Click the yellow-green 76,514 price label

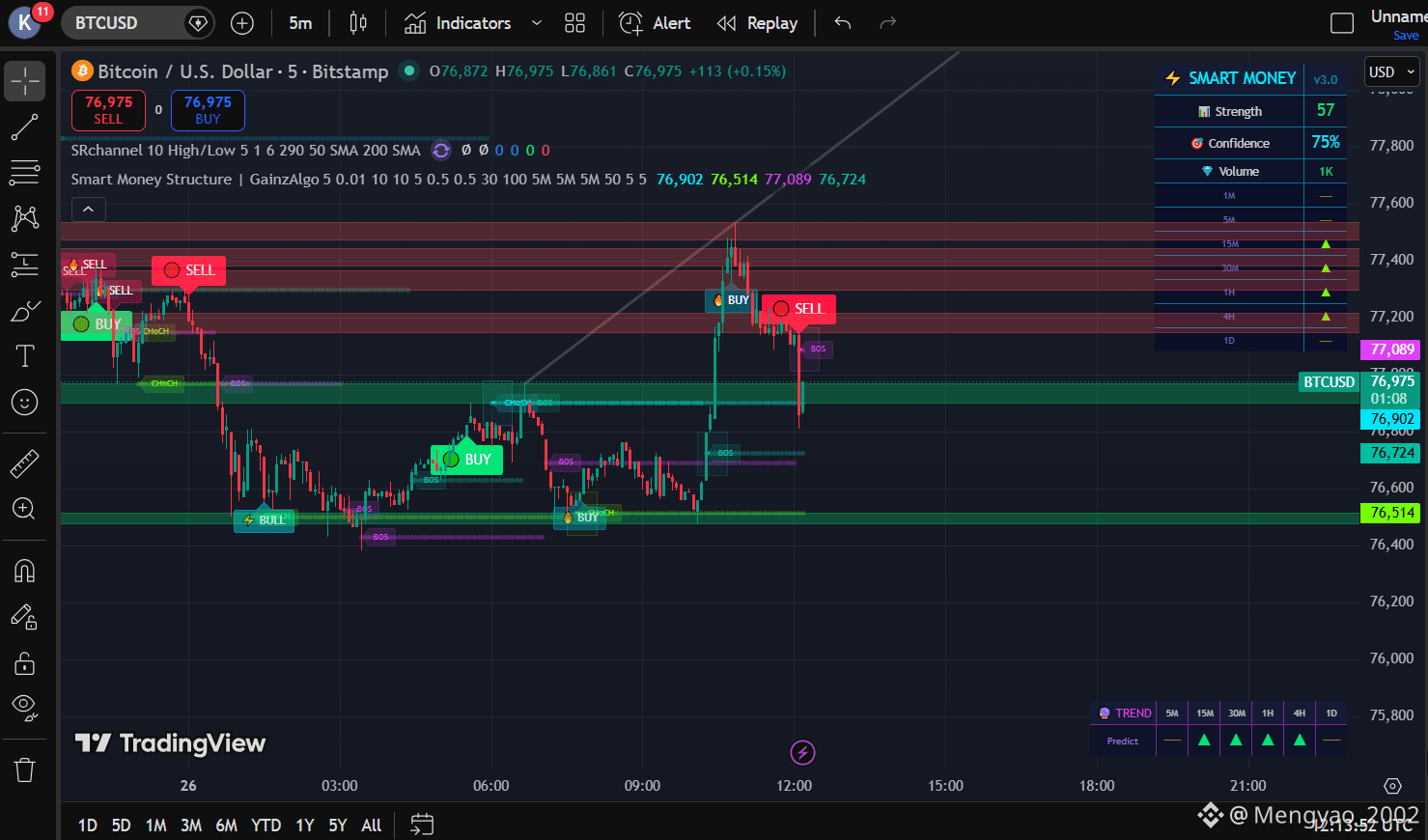pos(1391,513)
